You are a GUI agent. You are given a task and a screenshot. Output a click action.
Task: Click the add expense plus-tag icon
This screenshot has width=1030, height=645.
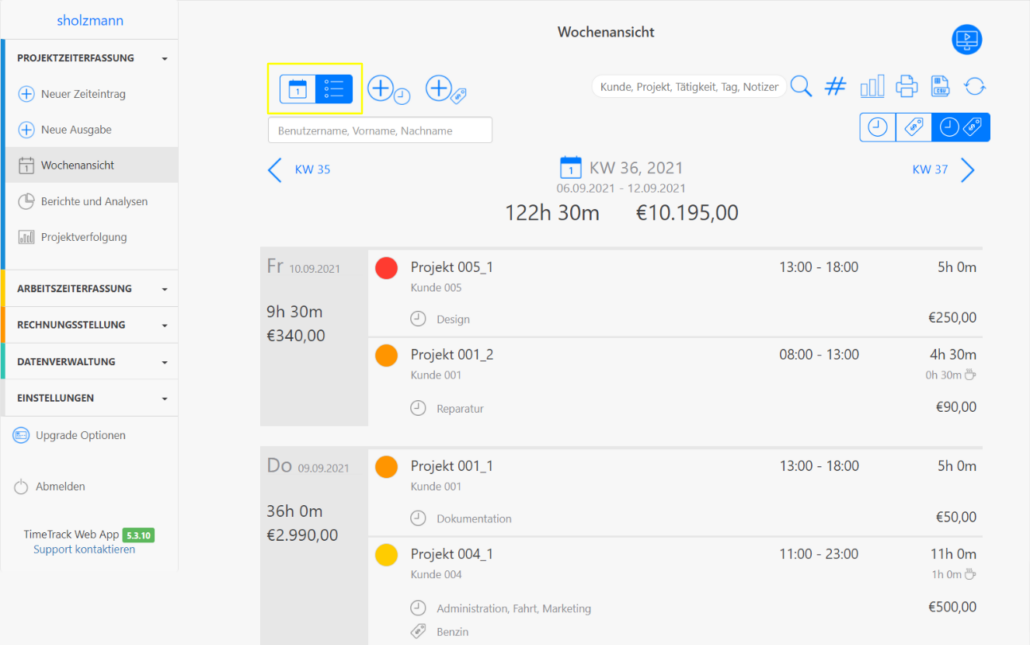click(x=446, y=90)
